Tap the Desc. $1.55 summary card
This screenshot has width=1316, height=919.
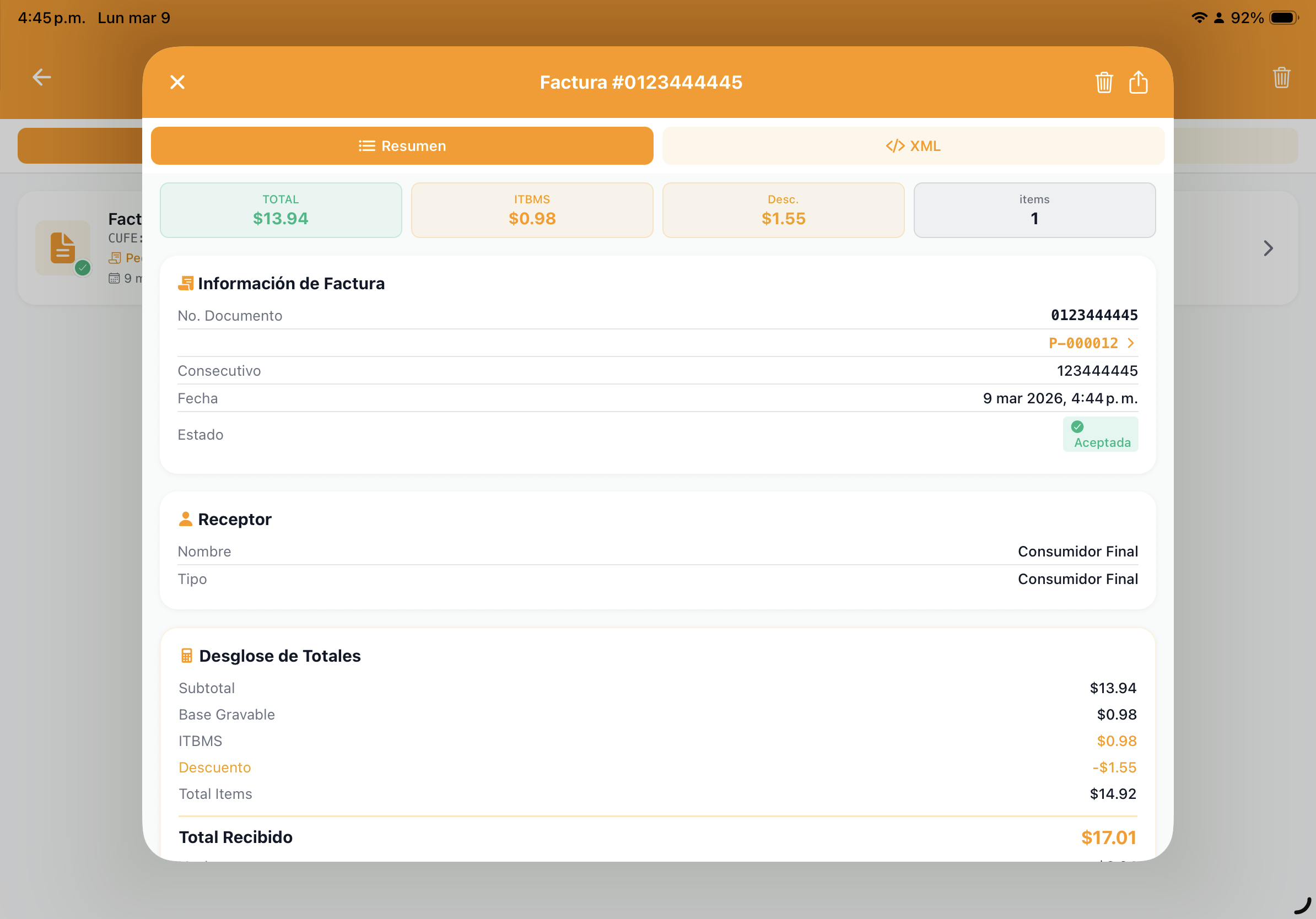[x=783, y=210]
